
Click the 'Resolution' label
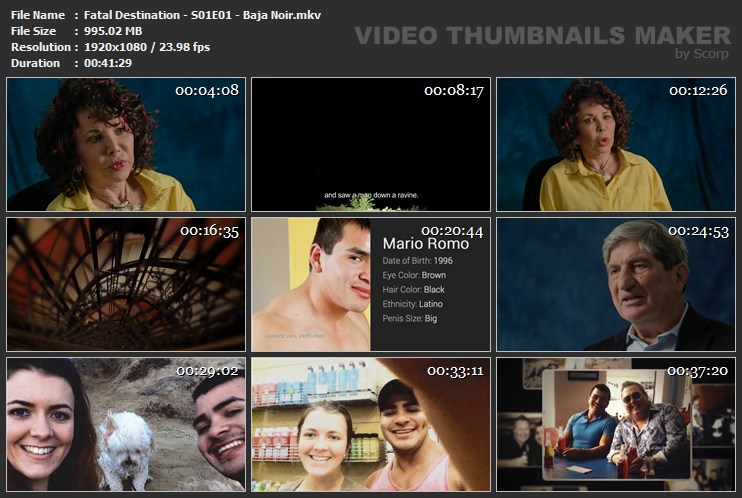click(x=41, y=47)
